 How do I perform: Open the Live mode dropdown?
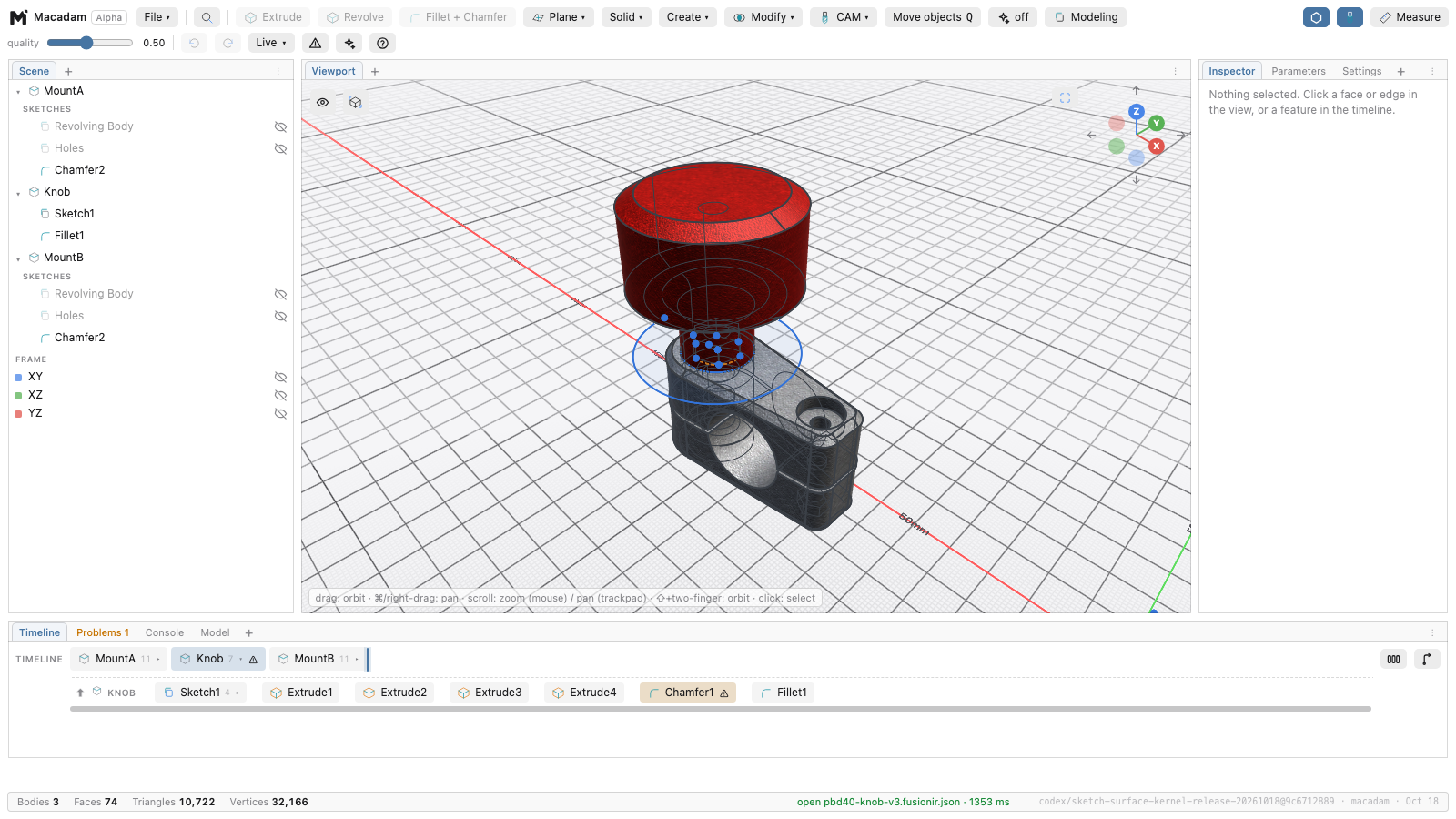271,43
